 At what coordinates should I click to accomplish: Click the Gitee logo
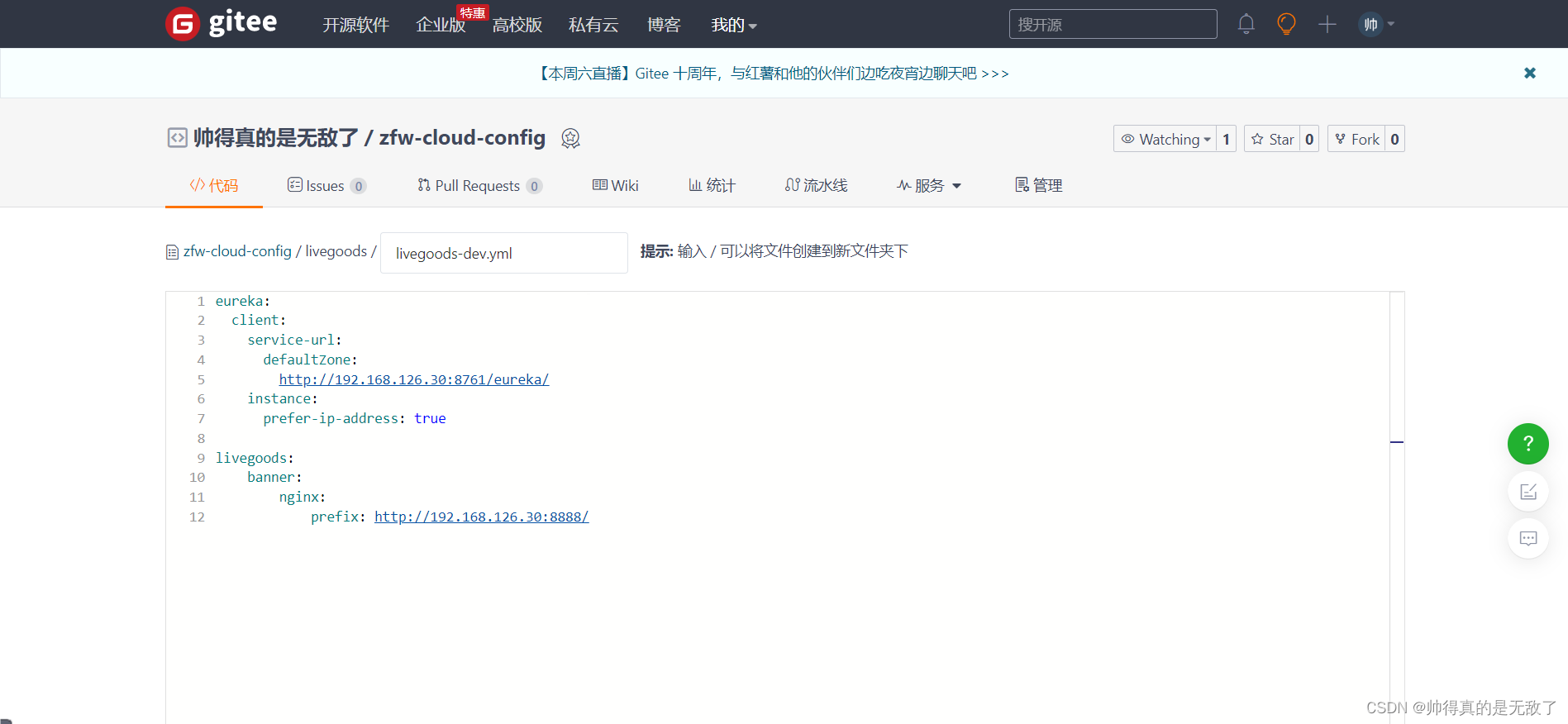coord(222,23)
